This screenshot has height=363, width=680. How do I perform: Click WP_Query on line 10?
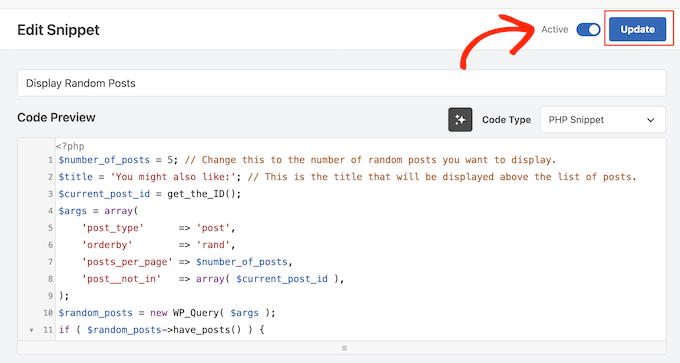pyautogui.click(x=196, y=313)
